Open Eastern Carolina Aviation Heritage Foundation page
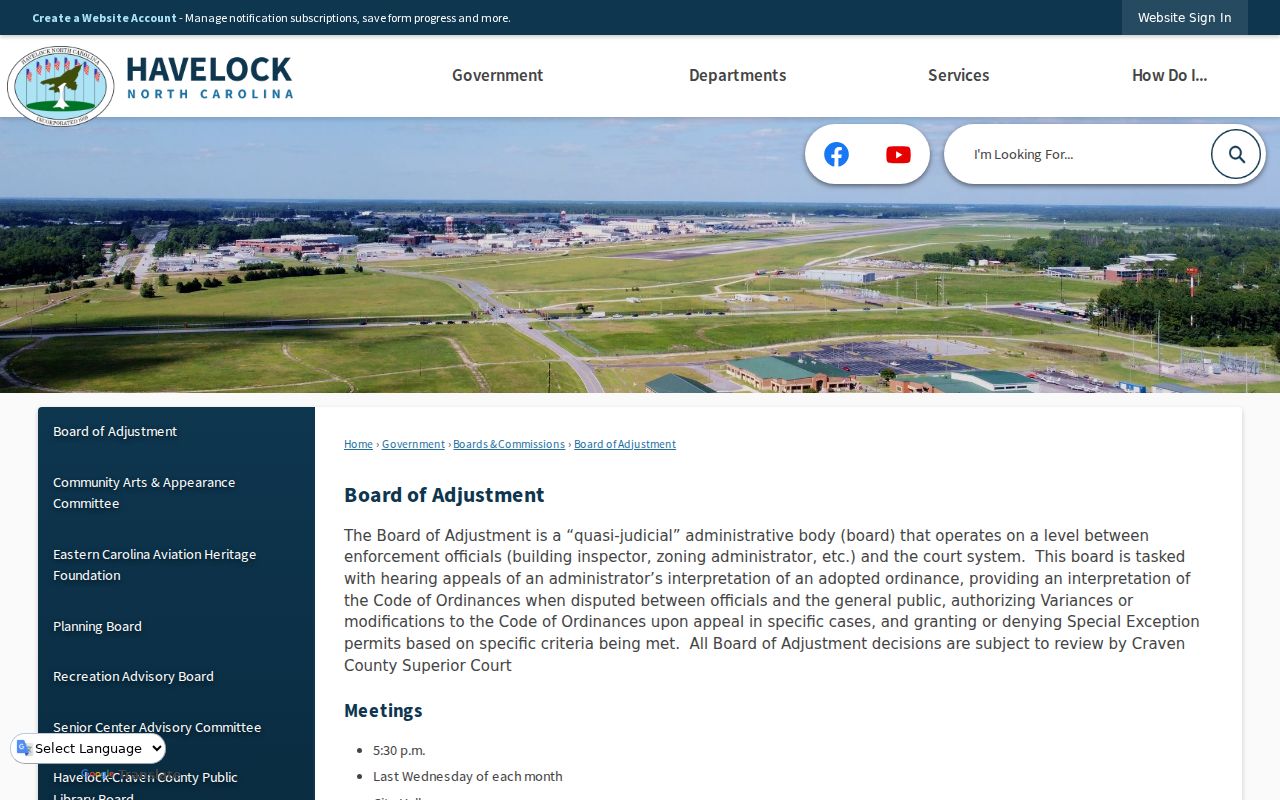 pos(176,565)
